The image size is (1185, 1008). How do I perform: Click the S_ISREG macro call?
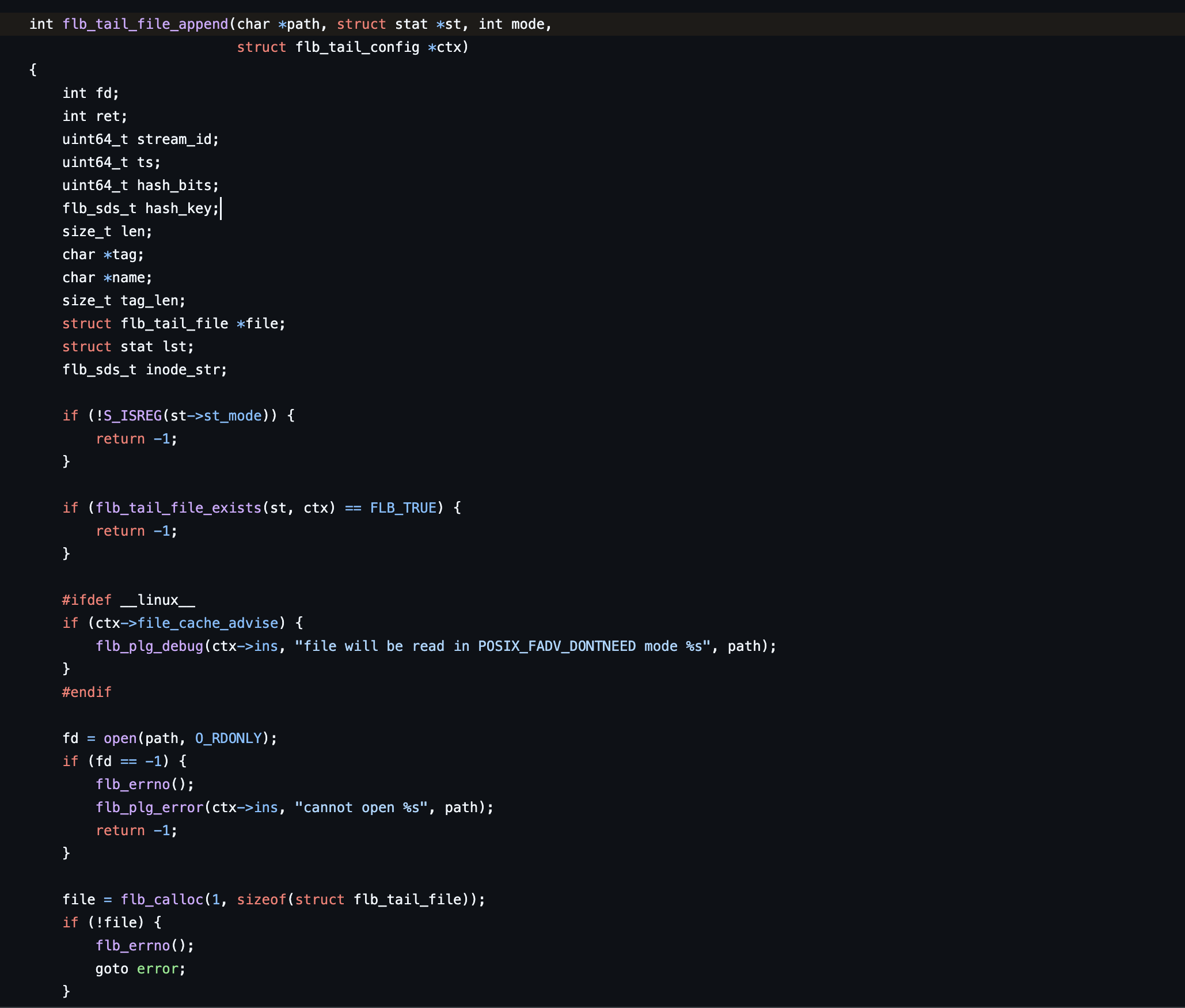pyautogui.click(x=132, y=416)
